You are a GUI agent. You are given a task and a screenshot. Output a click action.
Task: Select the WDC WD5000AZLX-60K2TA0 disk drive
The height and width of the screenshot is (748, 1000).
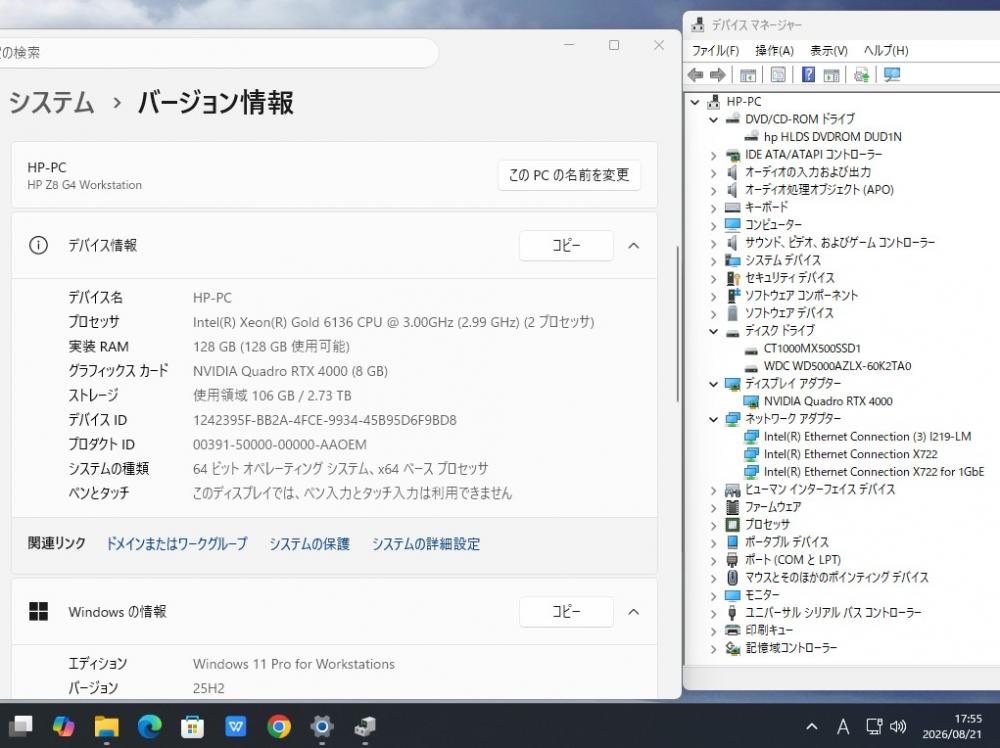click(x=837, y=366)
